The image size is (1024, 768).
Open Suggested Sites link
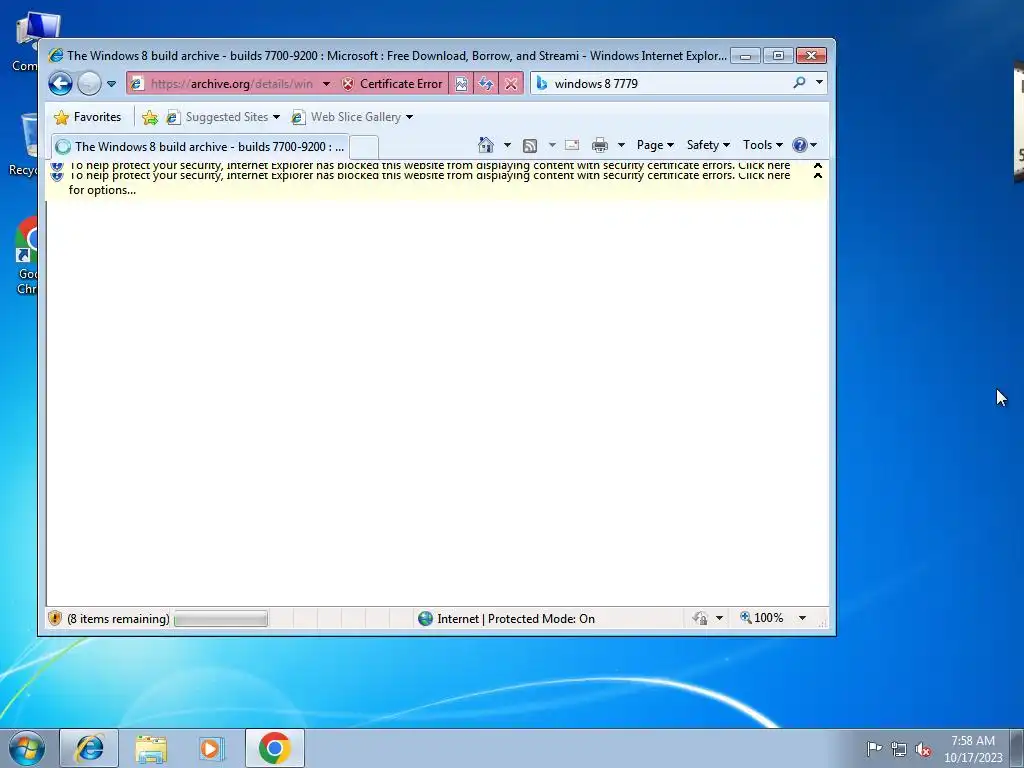(222, 117)
